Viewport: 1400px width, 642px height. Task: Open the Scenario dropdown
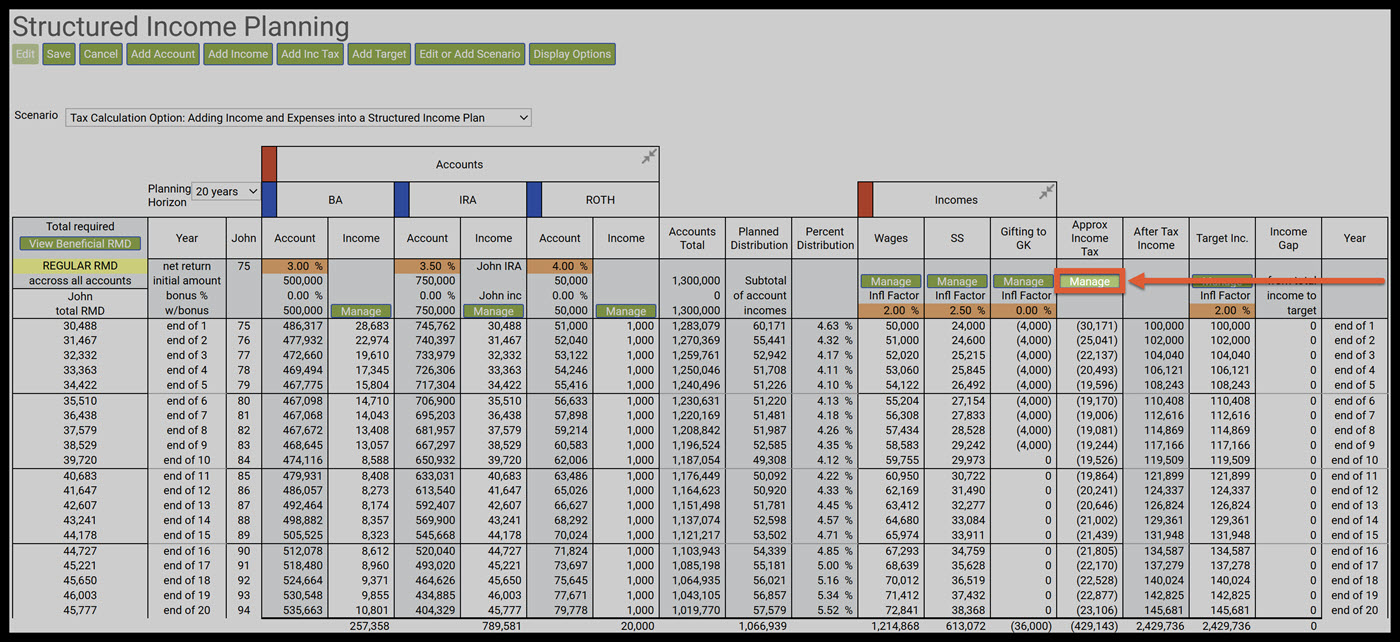[298, 117]
